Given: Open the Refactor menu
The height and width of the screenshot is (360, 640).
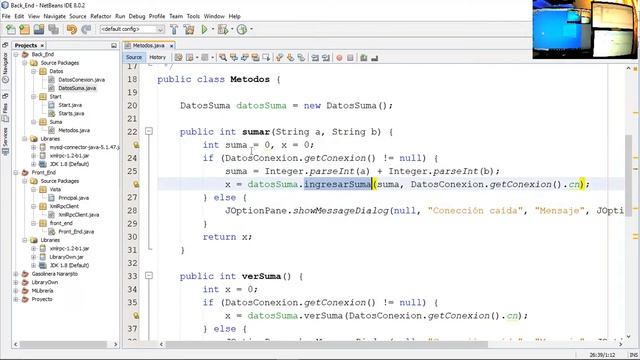Looking at the screenshot, I should coord(101,16).
